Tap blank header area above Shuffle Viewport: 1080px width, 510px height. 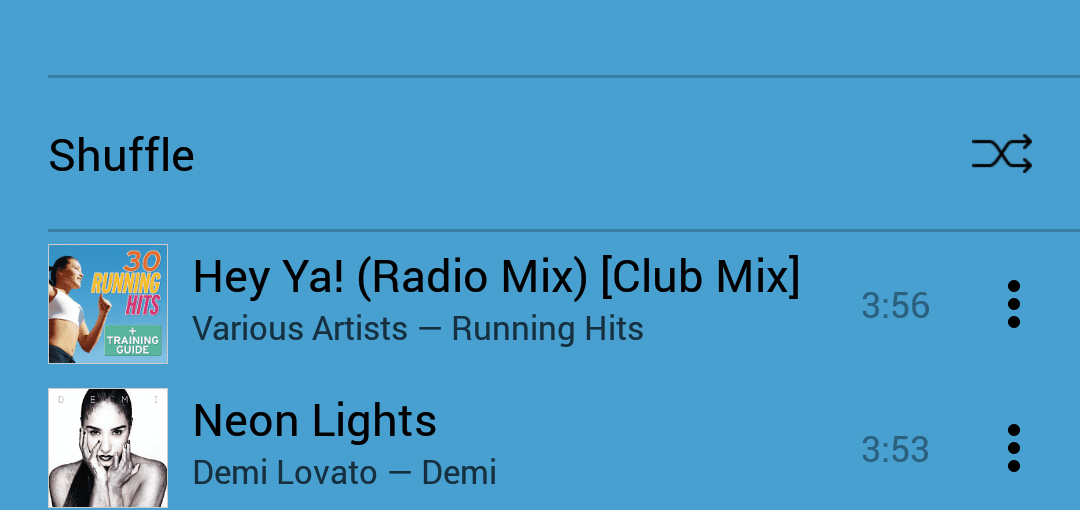540,37
